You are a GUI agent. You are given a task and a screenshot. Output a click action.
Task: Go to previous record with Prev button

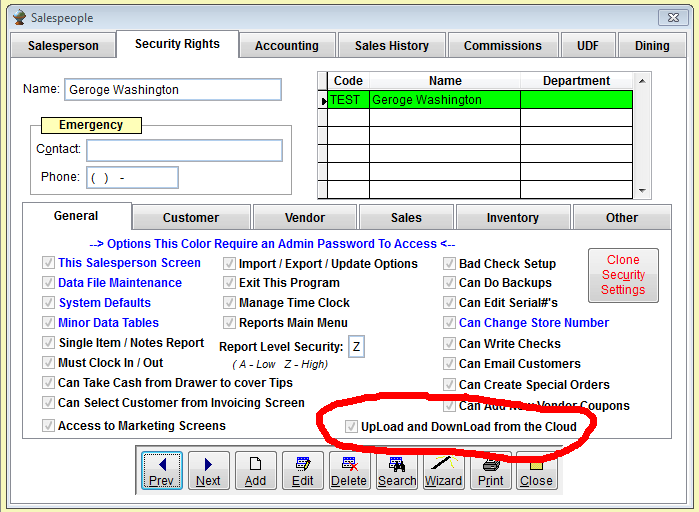161,470
